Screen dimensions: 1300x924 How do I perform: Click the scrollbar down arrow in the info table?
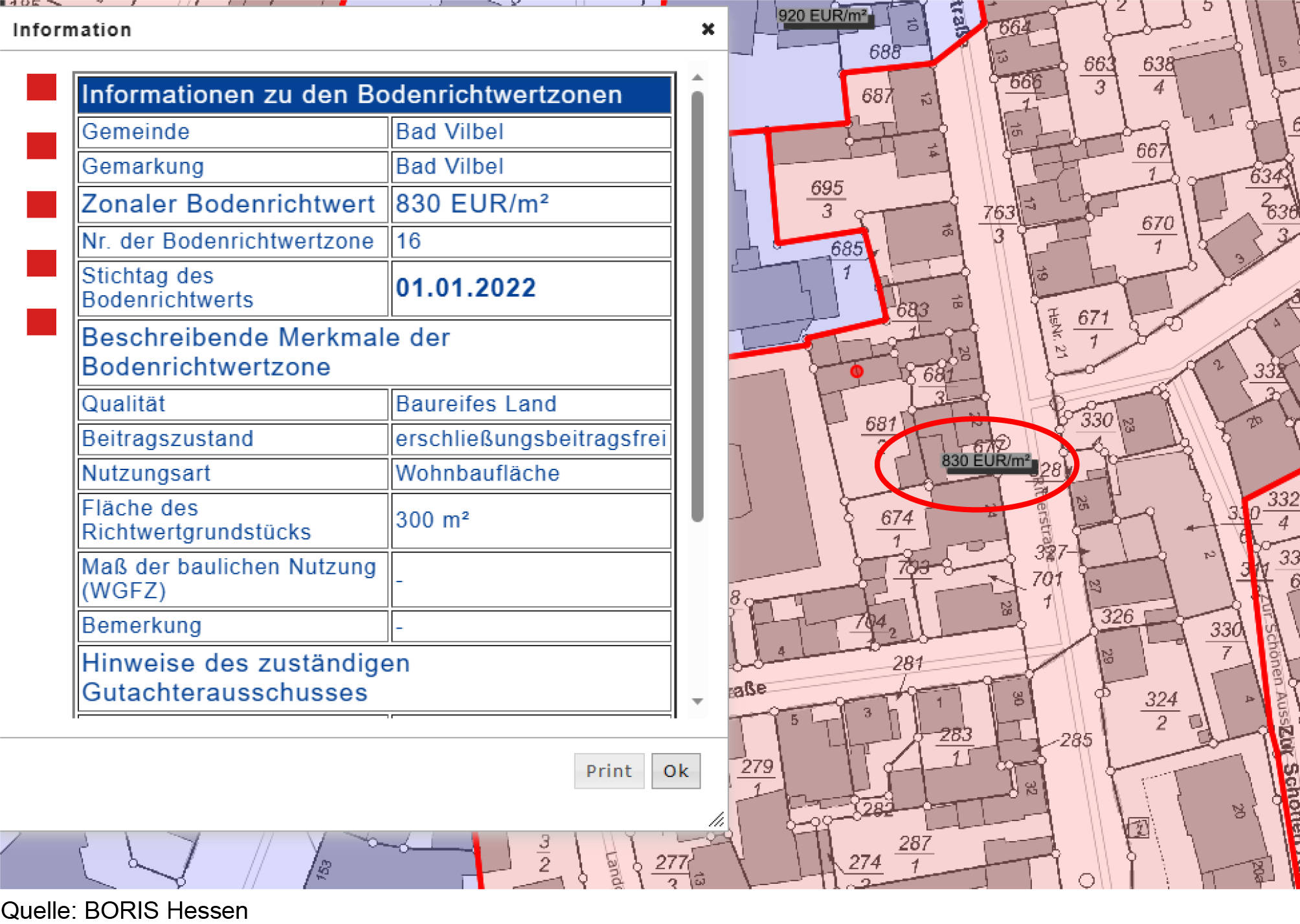pyautogui.click(x=697, y=701)
